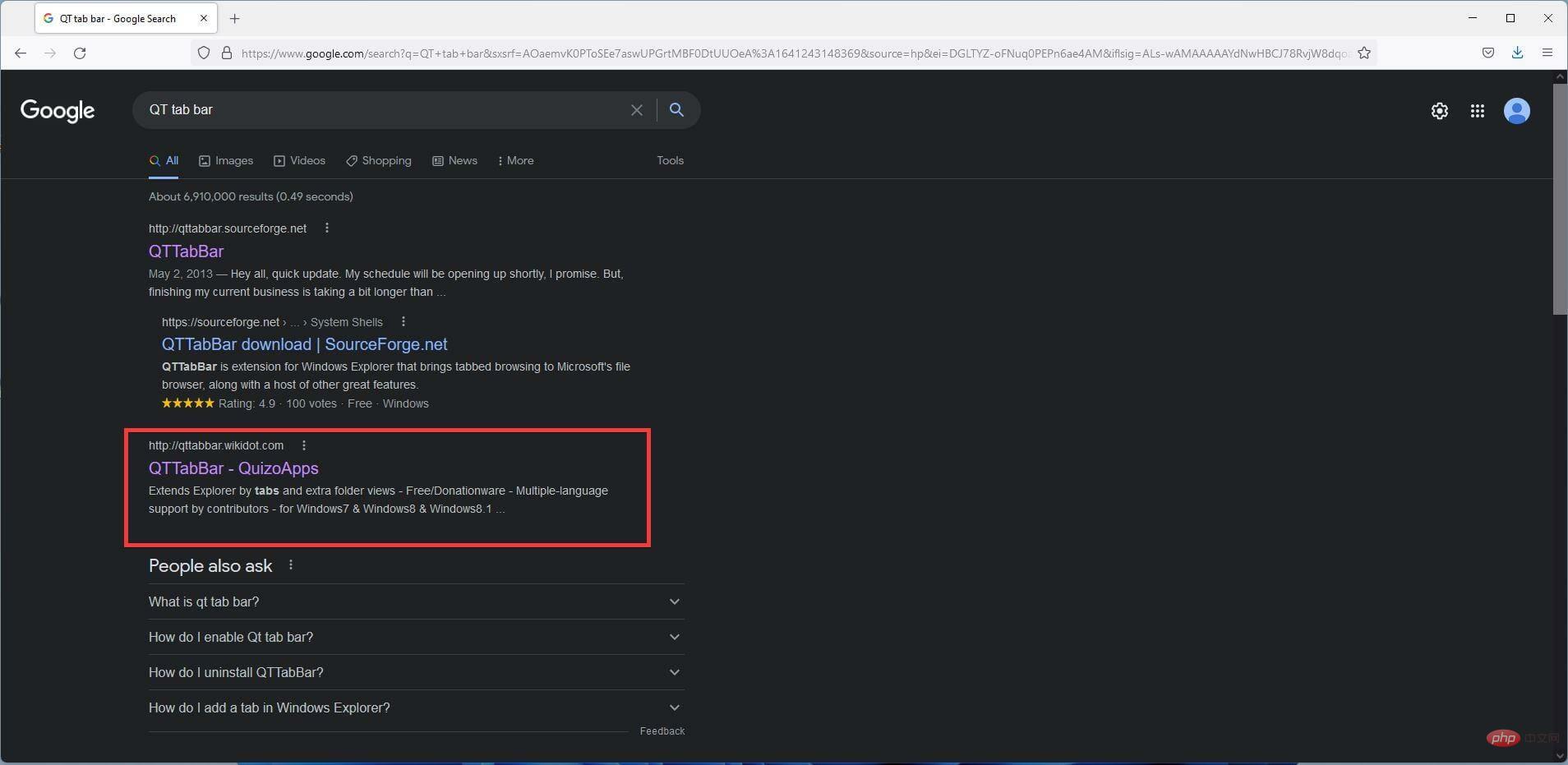This screenshot has width=1568, height=765.
Task: Open the Google apps grid icon
Action: (1477, 111)
